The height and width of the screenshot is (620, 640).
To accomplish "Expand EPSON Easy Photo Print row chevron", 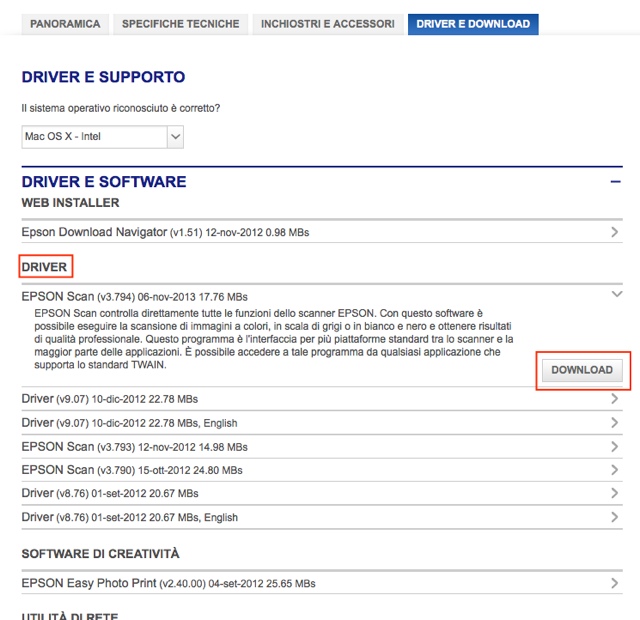I will (615, 583).
